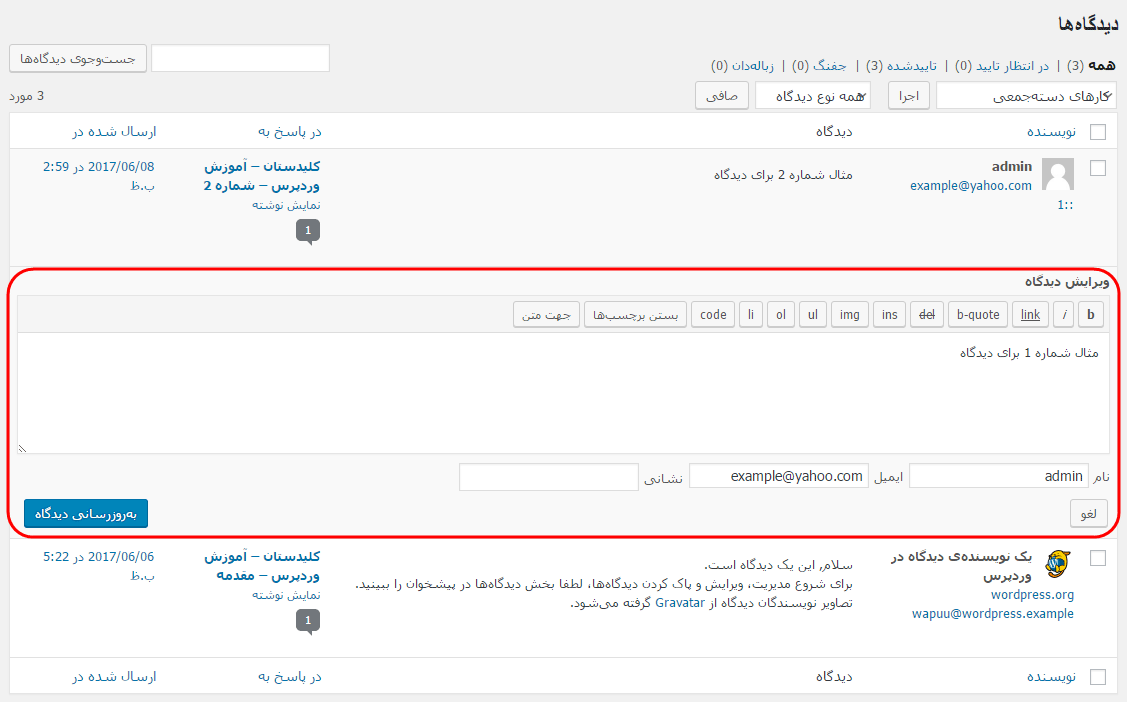Viewport: 1127px width, 702px height.
Task: Open comment bubble count for شماره 2 post
Action: [x=308, y=231]
